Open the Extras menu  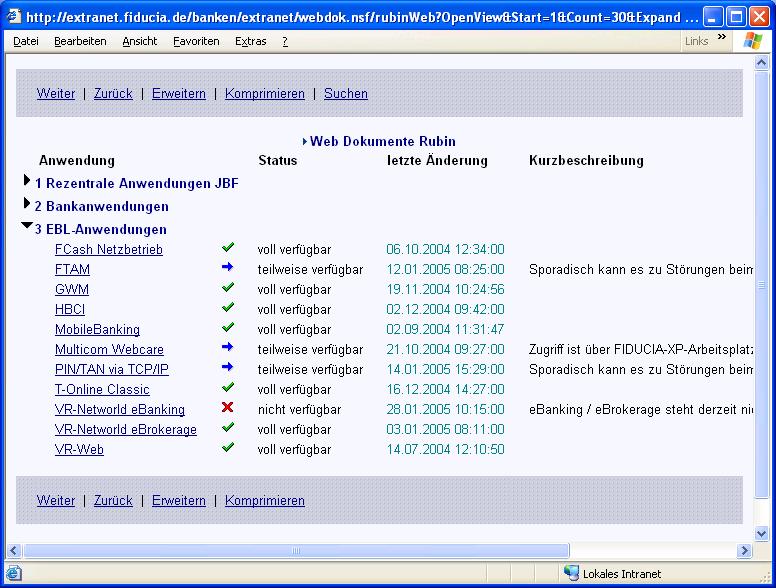coord(250,42)
